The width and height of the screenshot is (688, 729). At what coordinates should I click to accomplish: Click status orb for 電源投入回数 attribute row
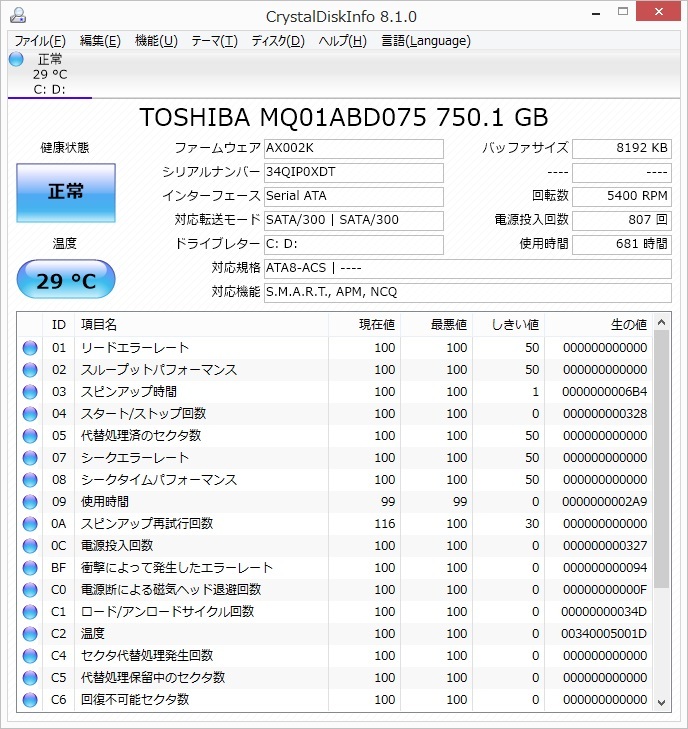pyautogui.click(x=30, y=546)
